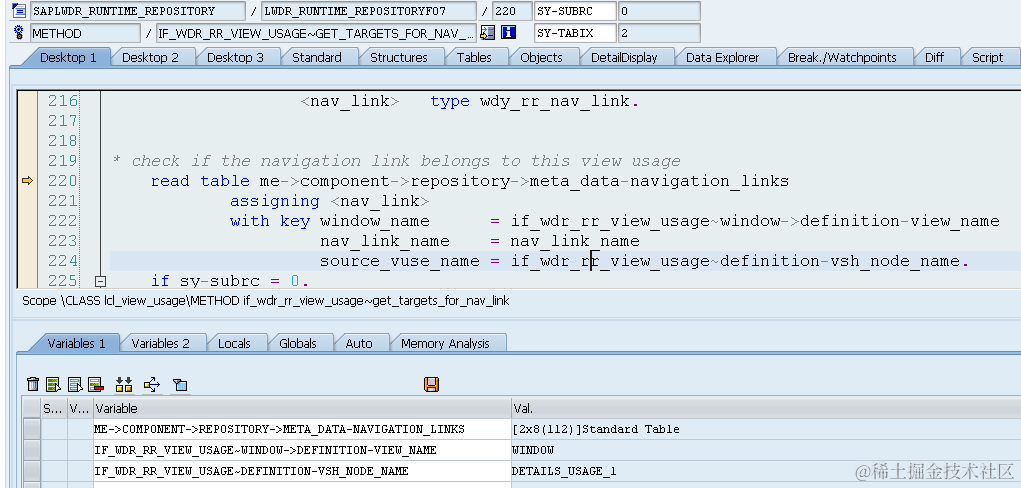The image size is (1021, 488).
Task: Open the Data Explorer tab
Action: click(722, 57)
